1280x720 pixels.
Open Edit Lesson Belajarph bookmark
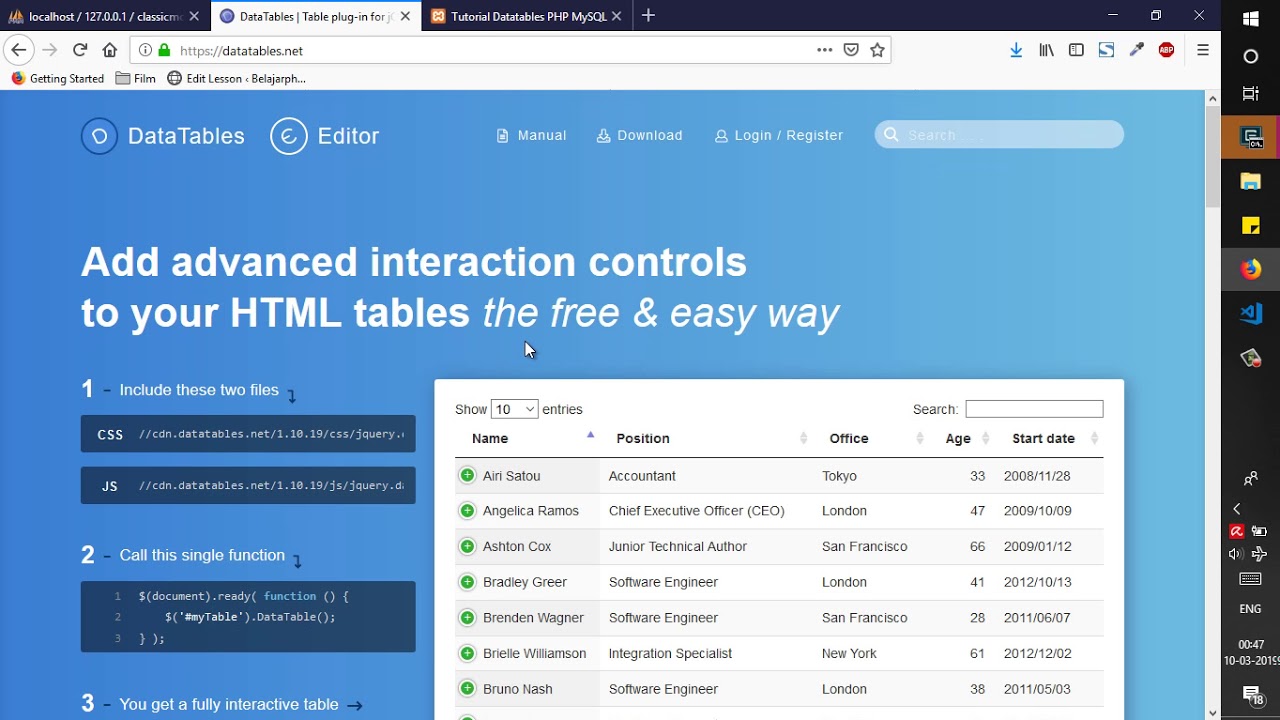[236, 78]
